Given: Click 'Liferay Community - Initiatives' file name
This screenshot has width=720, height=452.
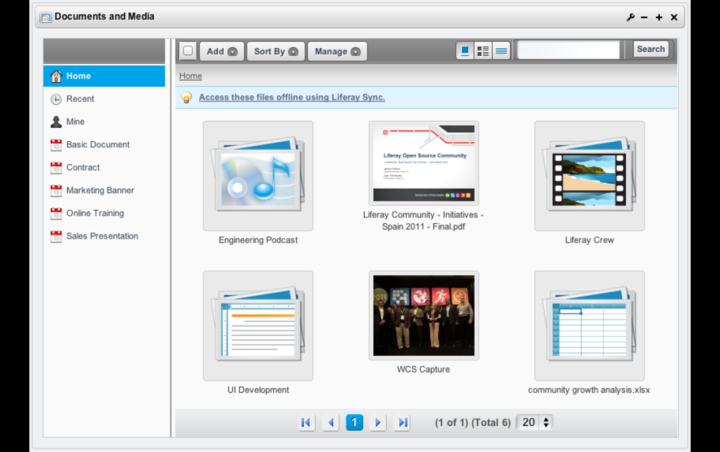Looking at the screenshot, I should coord(423,220).
